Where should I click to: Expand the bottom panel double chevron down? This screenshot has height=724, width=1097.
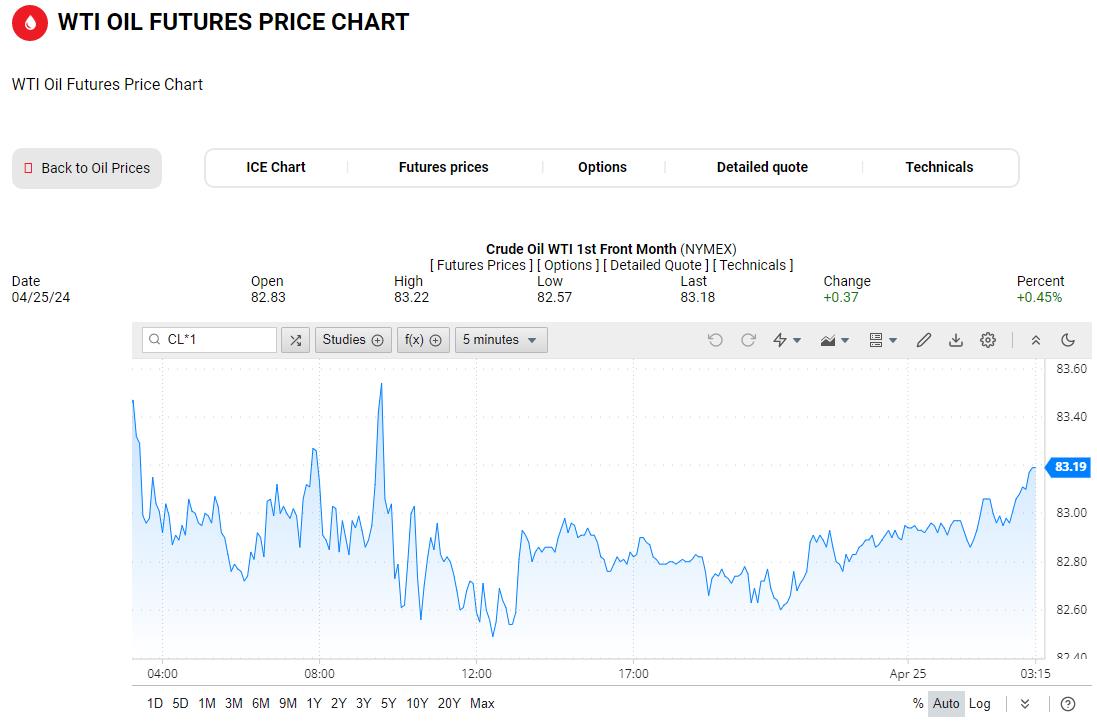point(1025,704)
